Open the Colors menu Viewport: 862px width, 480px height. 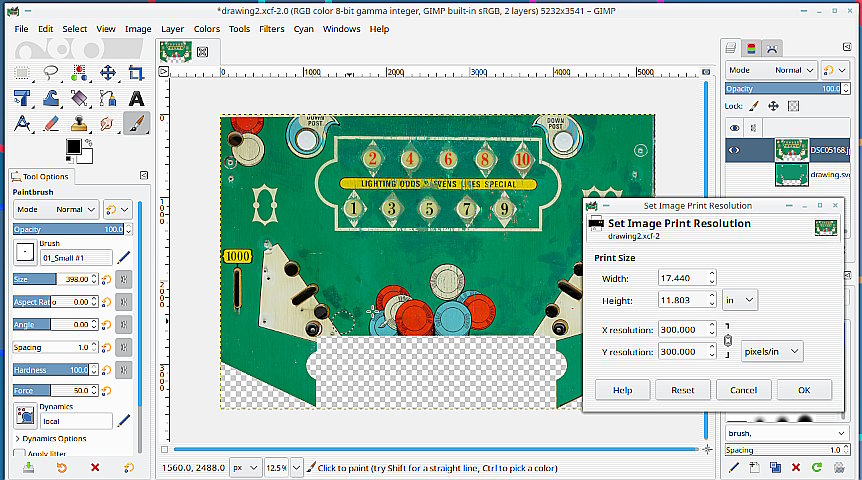pos(207,29)
